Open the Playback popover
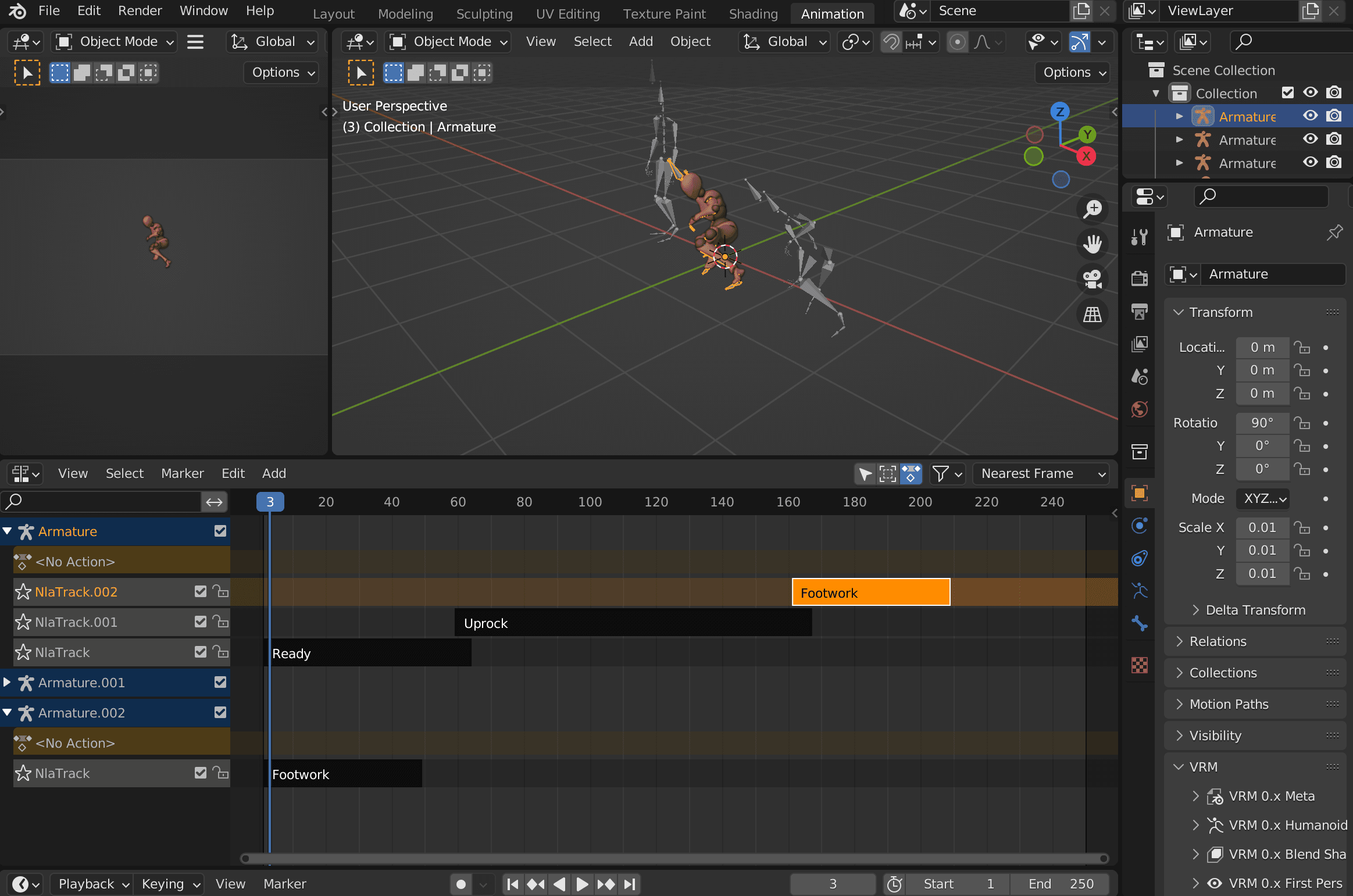The width and height of the screenshot is (1353, 896). tap(92, 884)
